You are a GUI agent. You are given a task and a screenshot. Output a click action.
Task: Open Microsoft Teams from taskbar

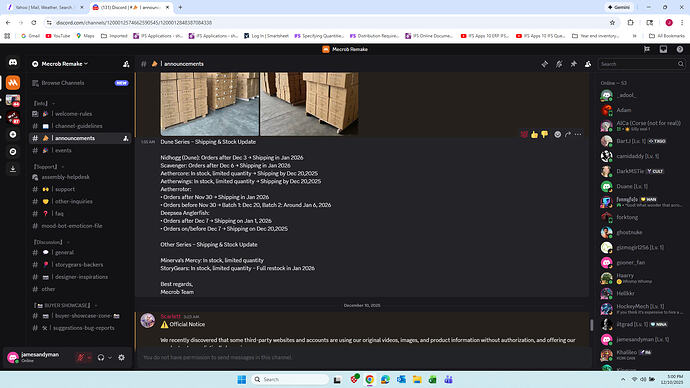coord(448,379)
